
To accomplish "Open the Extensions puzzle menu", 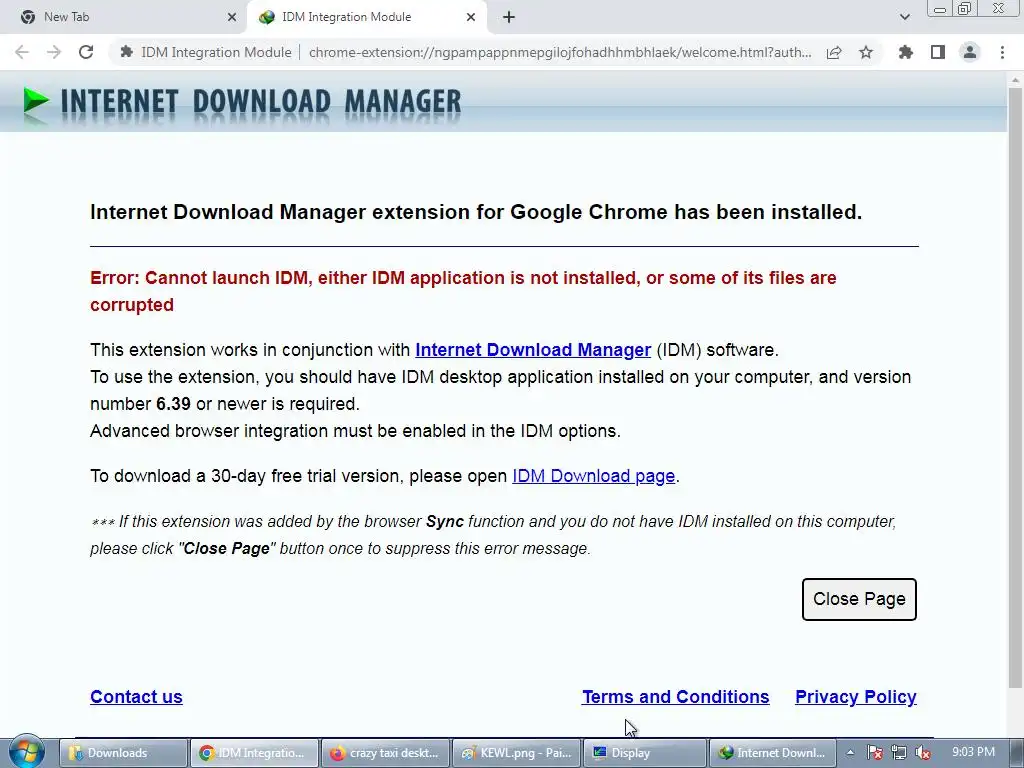I will coord(905,52).
